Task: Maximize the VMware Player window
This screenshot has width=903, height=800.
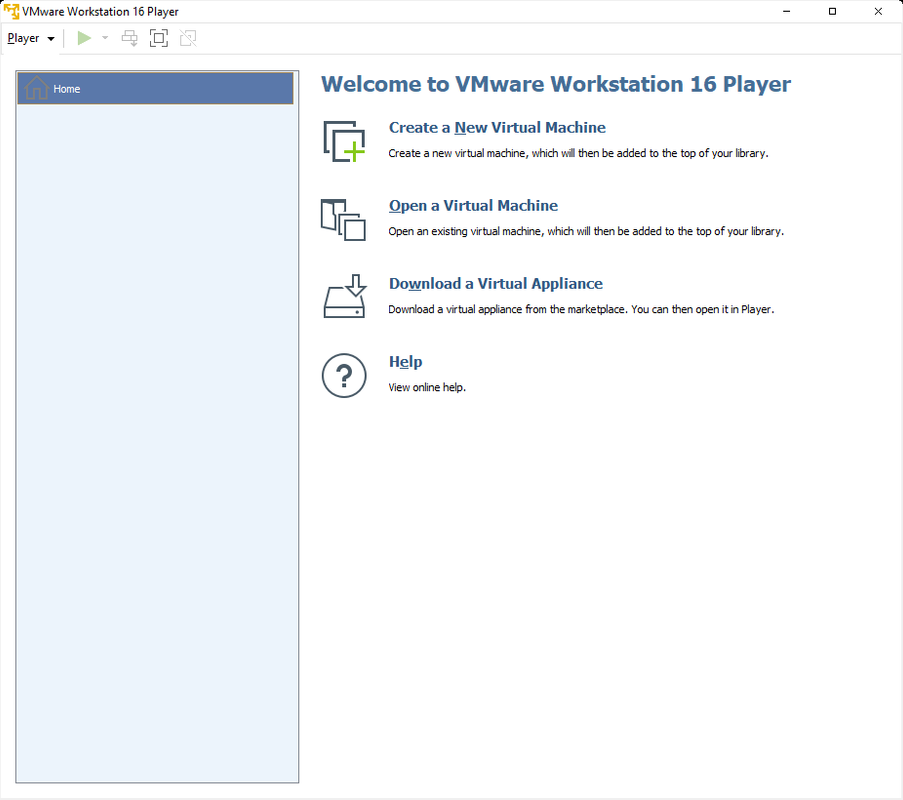Action: pyautogui.click(x=832, y=12)
